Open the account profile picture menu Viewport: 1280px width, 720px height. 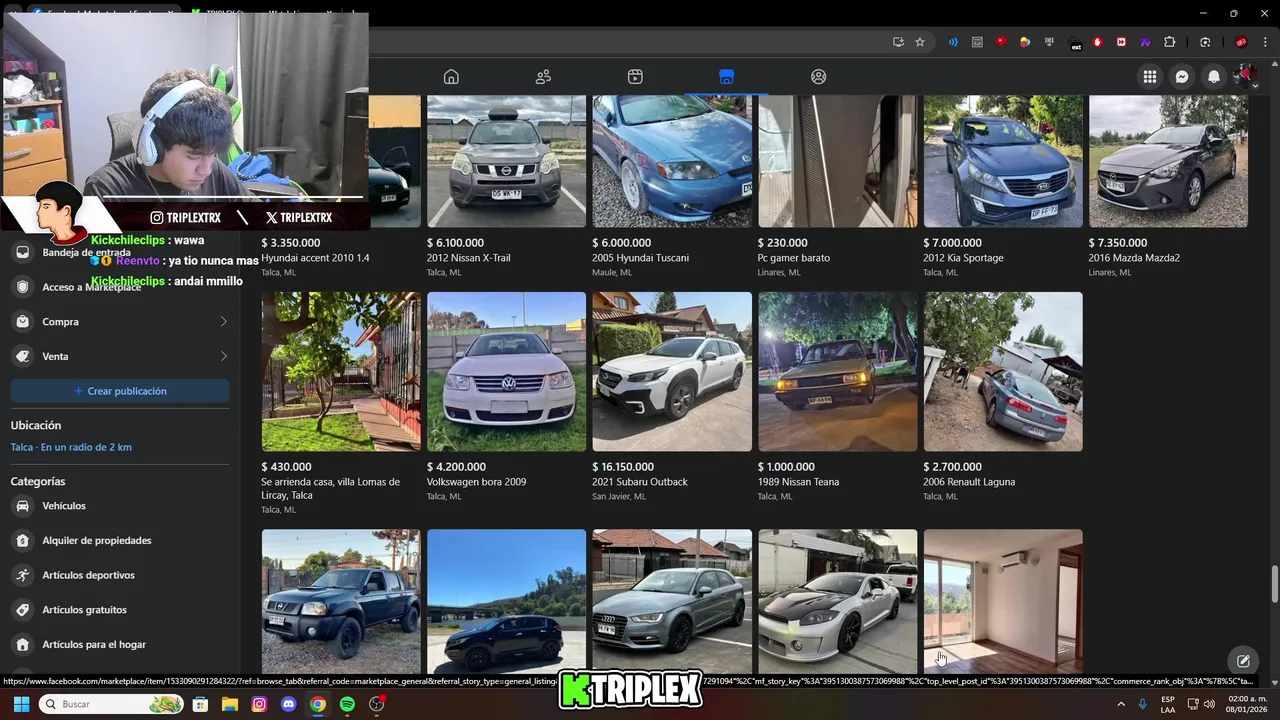[x=1245, y=77]
